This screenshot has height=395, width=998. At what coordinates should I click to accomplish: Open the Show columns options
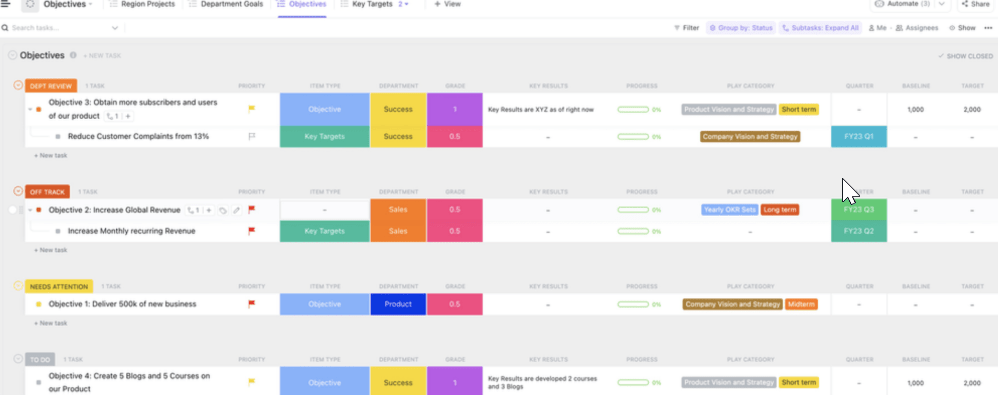[962, 28]
